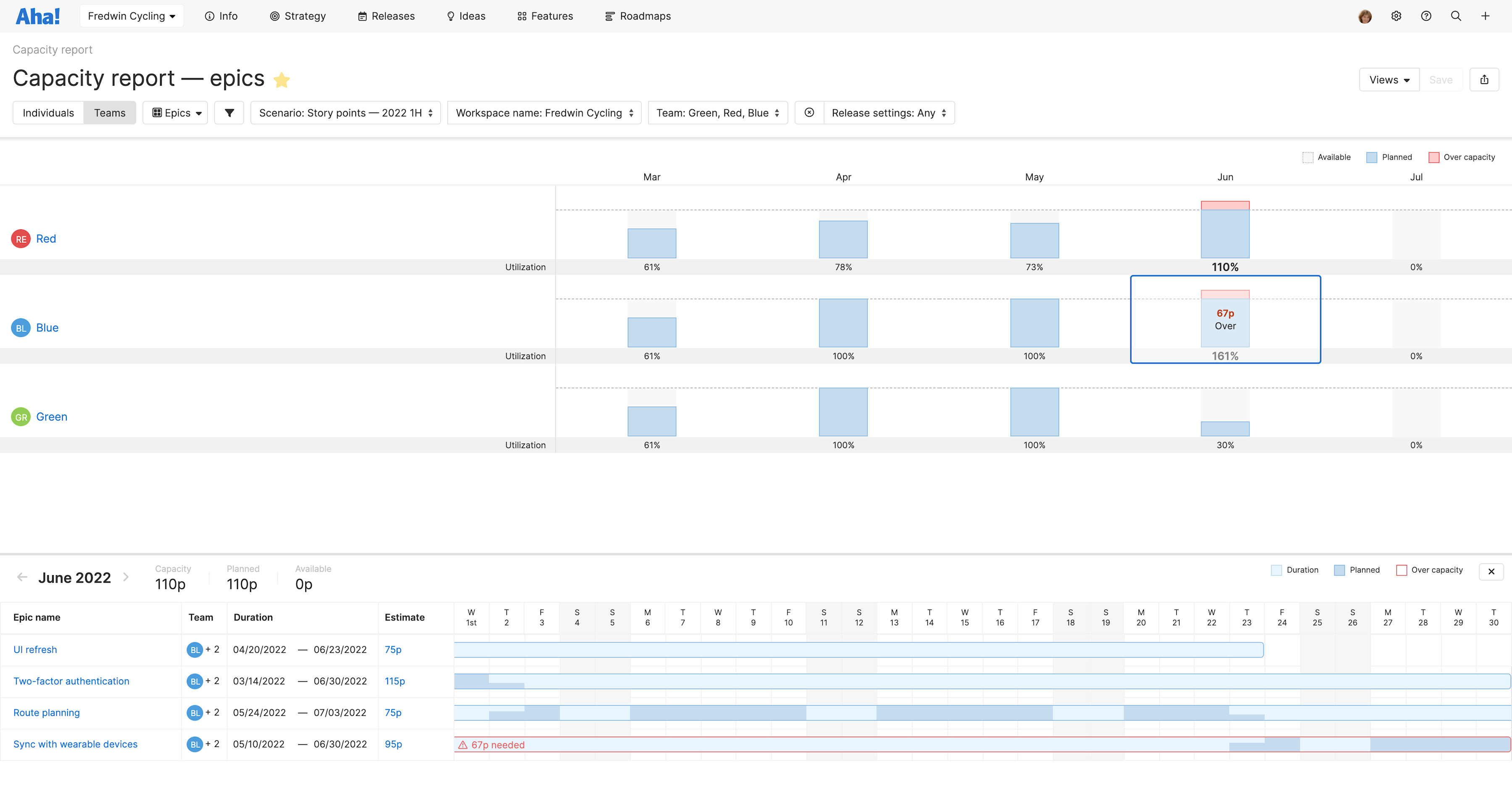Click the Aha! logo

tap(37, 15)
